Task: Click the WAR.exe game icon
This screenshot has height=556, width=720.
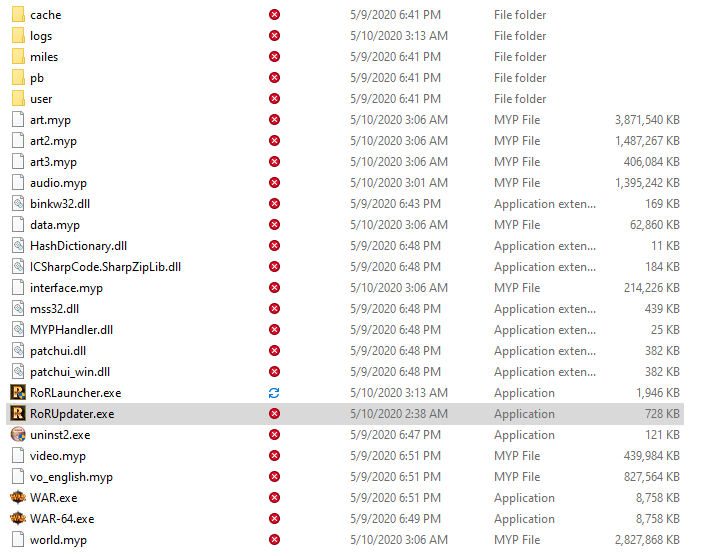Action: (18, 498)
